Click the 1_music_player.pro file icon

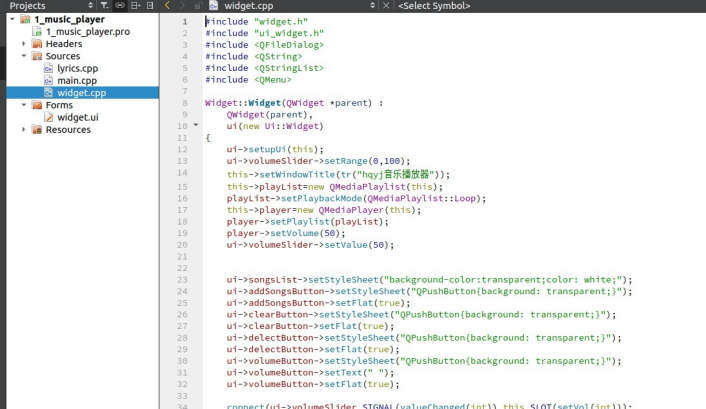[37, 32]
